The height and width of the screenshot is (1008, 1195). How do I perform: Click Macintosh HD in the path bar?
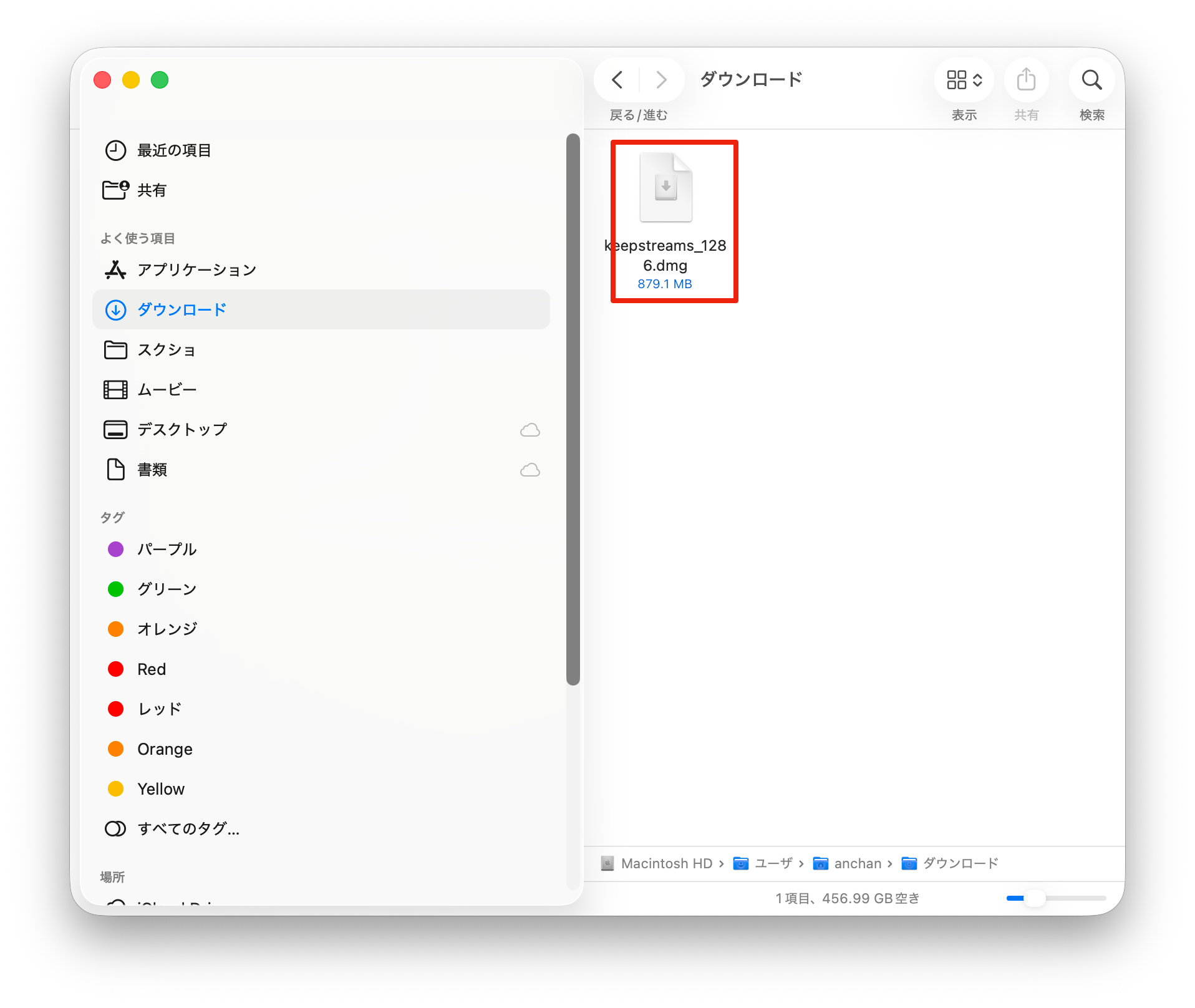coord(665,863)
